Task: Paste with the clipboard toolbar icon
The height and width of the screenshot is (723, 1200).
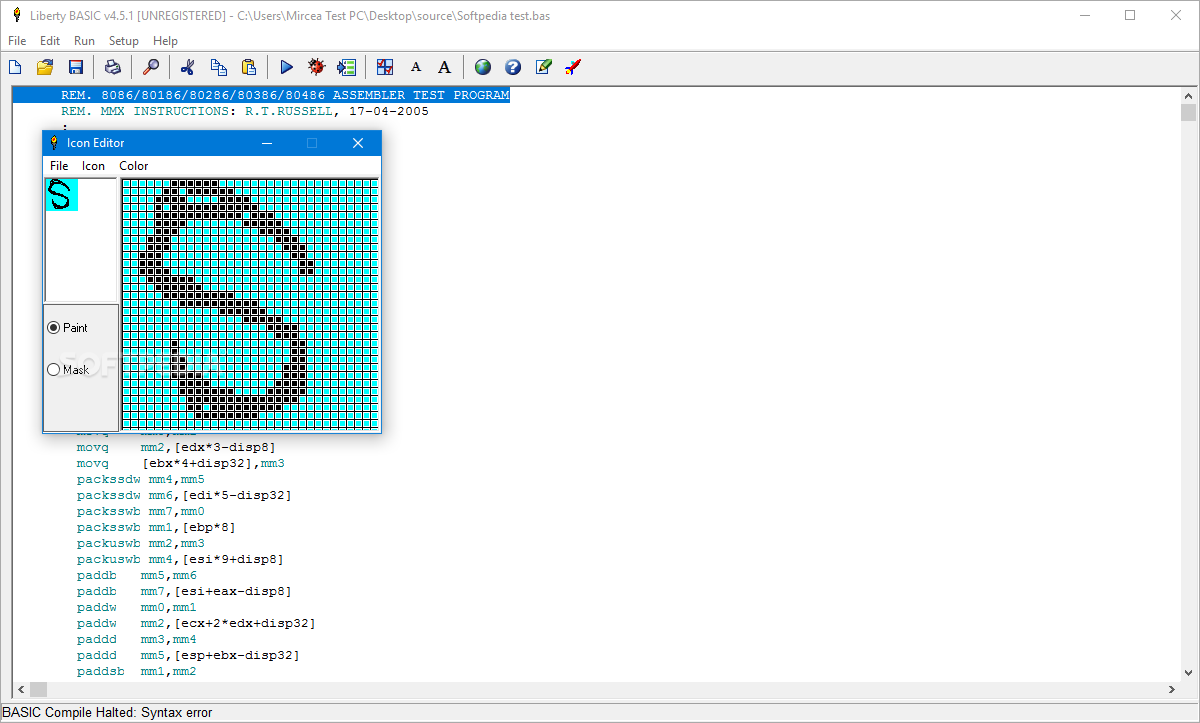Action: (249, 67)
